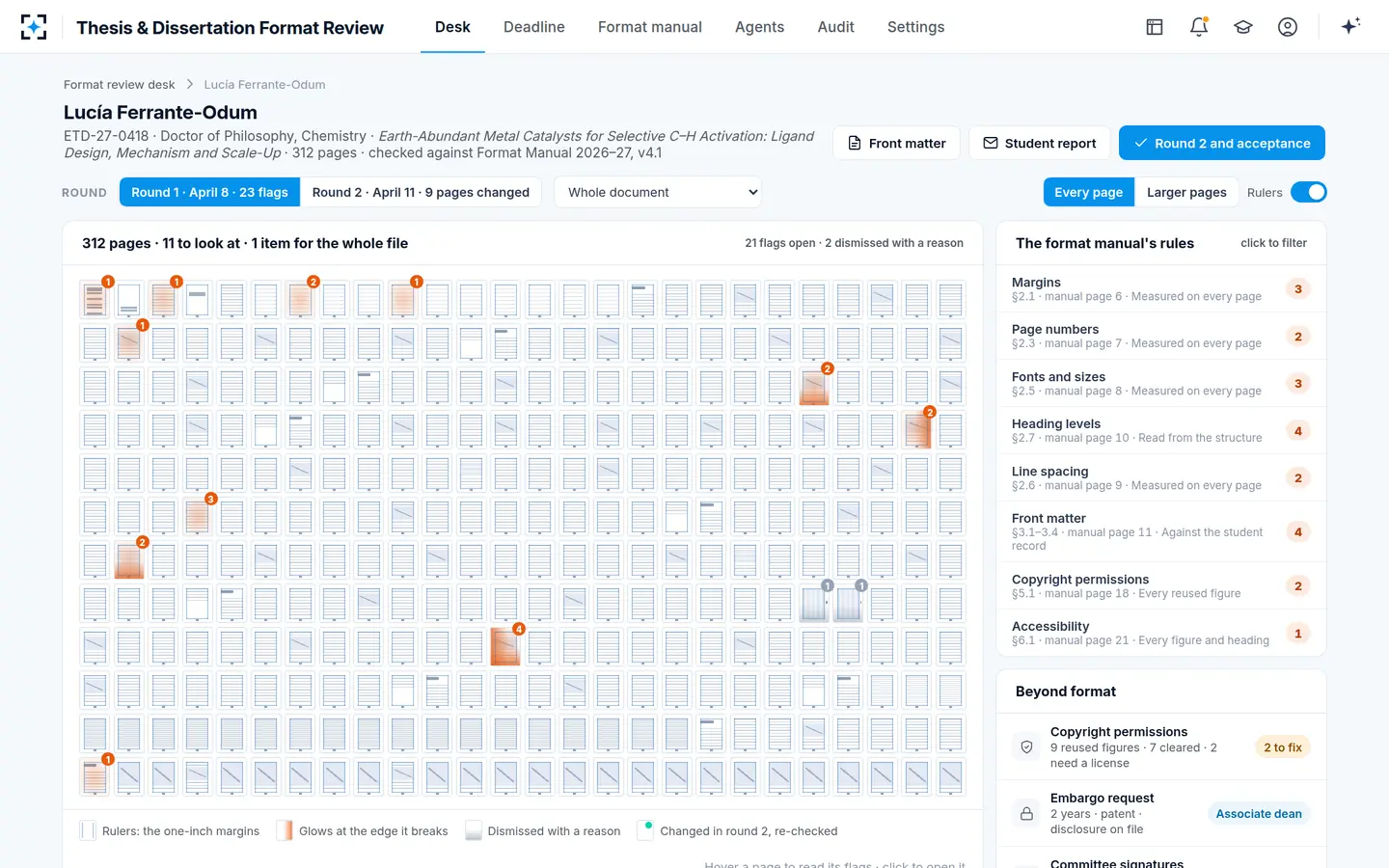The width and height of the screenshot is (1389, 868).
Task: Filter by the Page numbers rule
Action: click(1161, 336)
